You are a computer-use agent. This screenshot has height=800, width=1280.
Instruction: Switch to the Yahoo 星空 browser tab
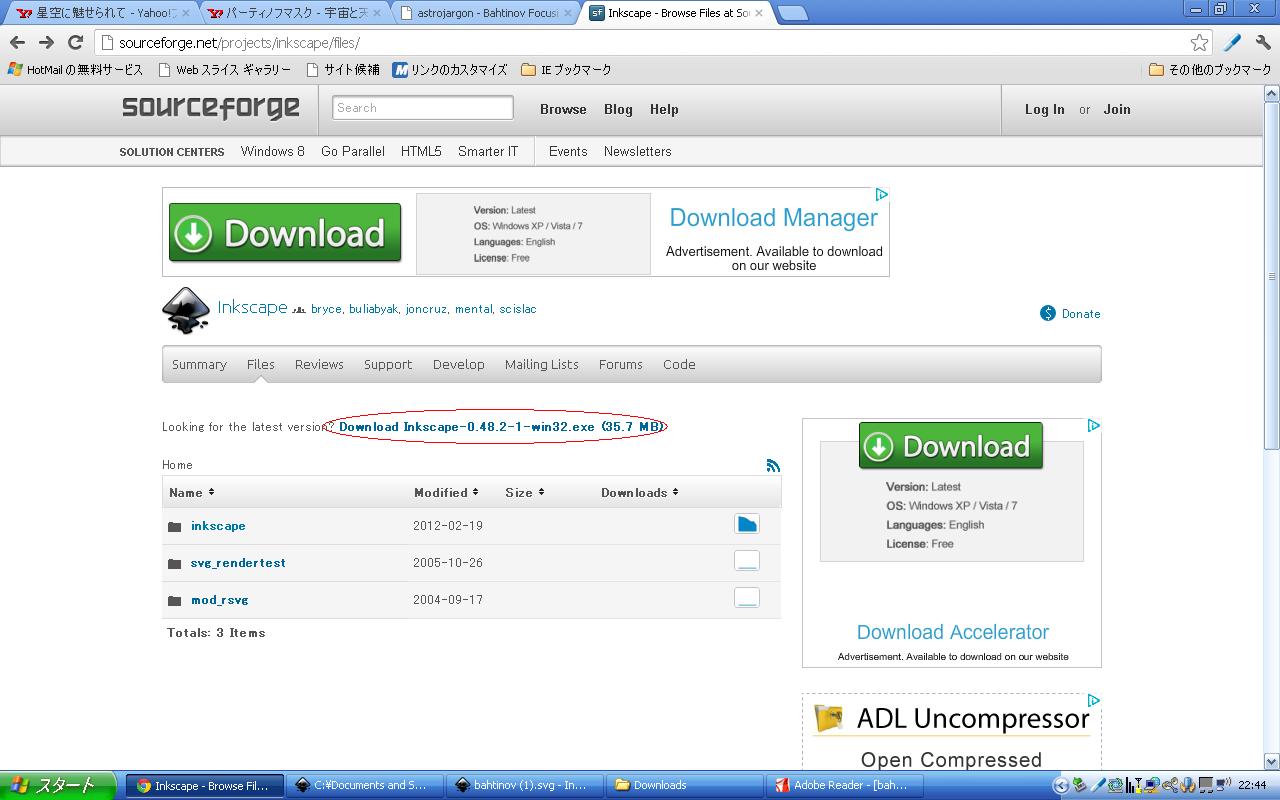point(103,13)
